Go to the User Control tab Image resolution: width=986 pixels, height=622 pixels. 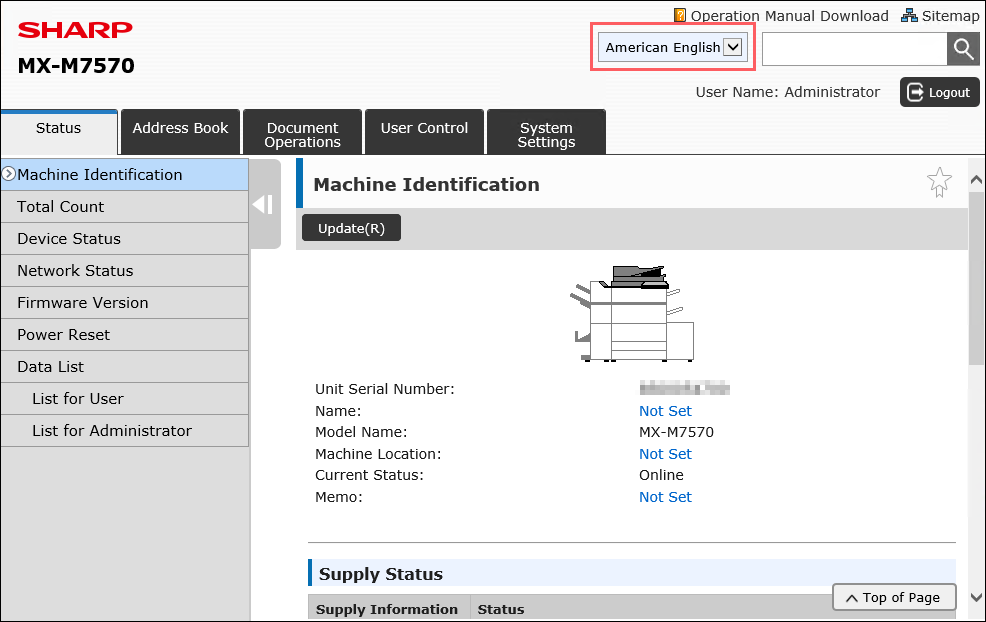(424, 131)
